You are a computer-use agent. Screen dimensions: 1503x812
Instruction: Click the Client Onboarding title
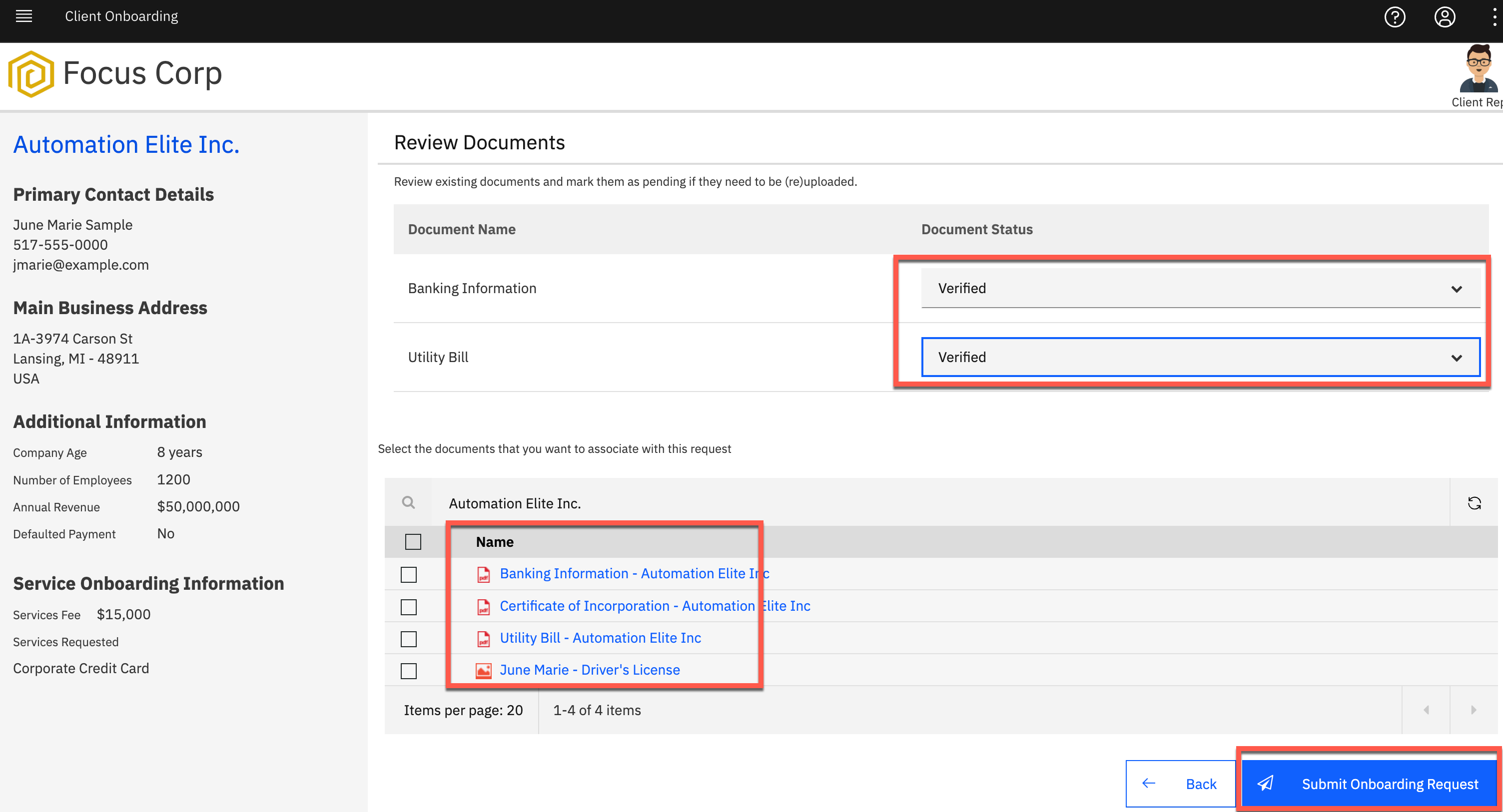pos(121,16)
